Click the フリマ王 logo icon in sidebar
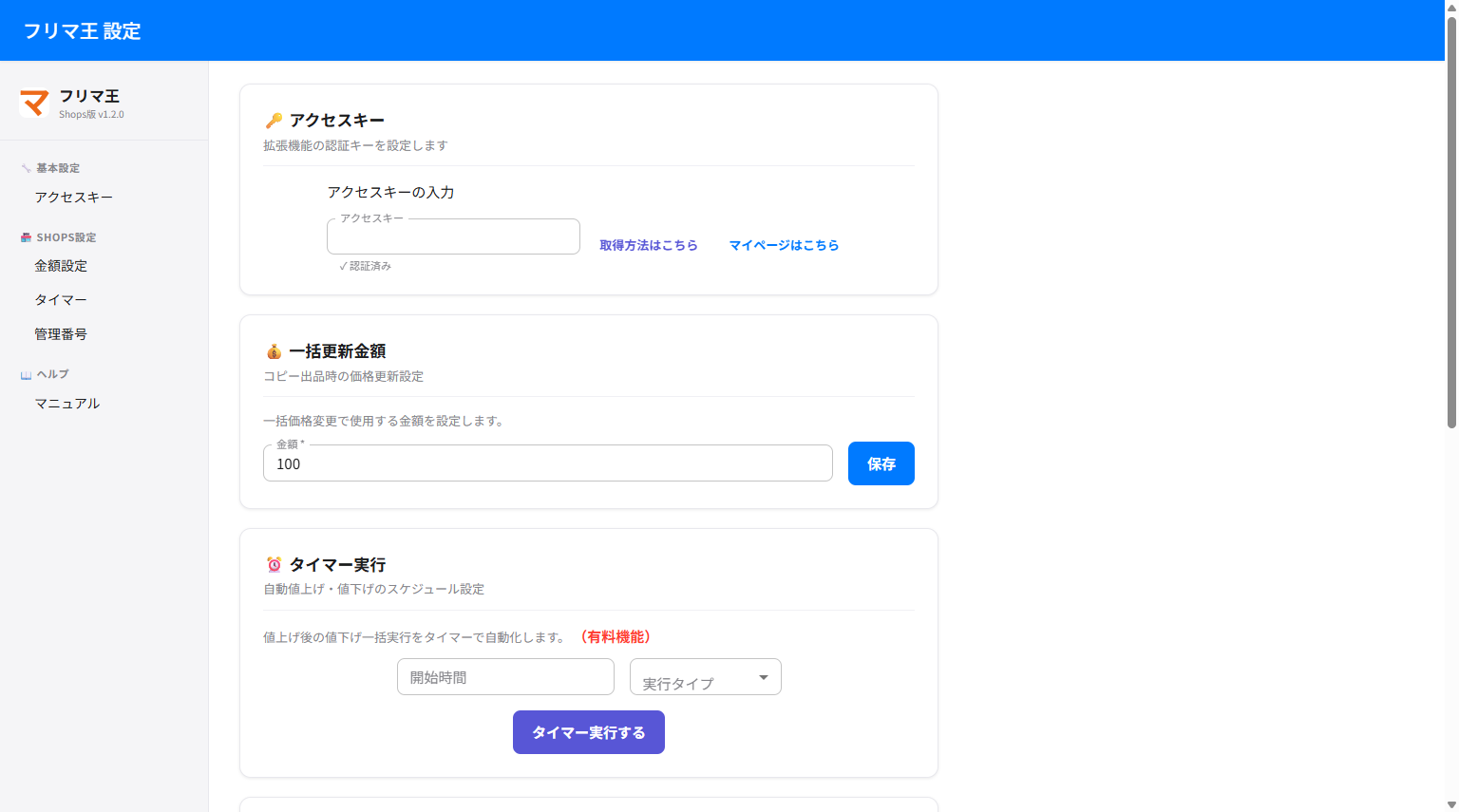 (34, 103)
